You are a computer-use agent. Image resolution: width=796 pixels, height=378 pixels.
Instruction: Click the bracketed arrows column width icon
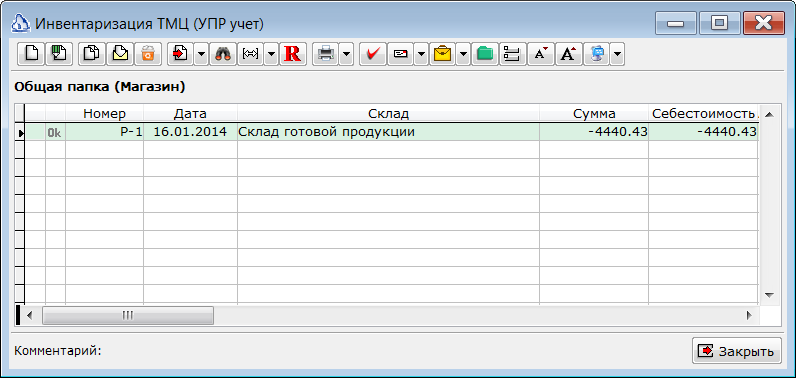[x=251, y=53]
